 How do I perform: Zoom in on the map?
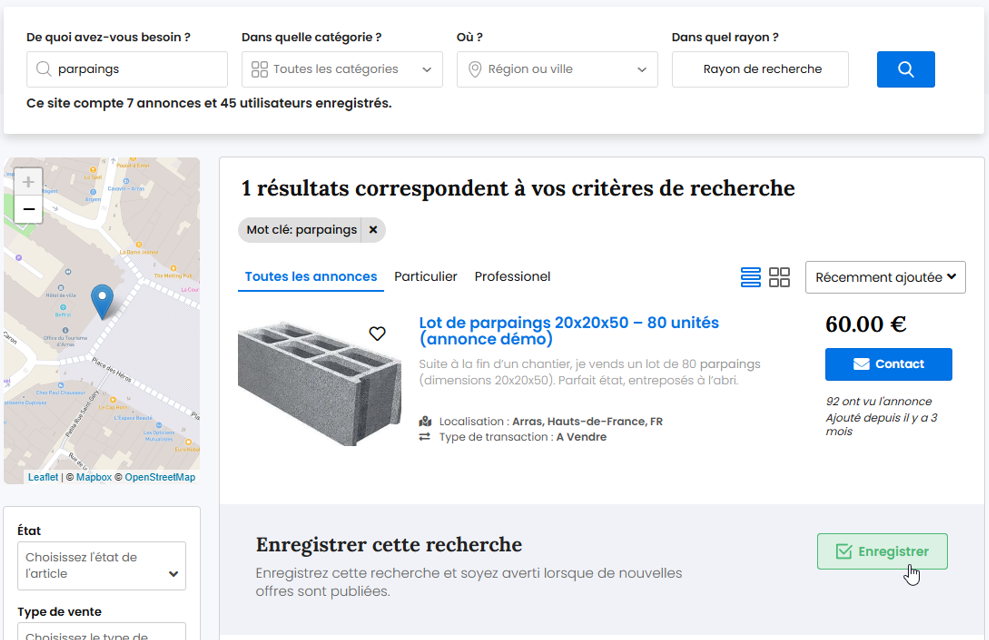pos(28,182)
